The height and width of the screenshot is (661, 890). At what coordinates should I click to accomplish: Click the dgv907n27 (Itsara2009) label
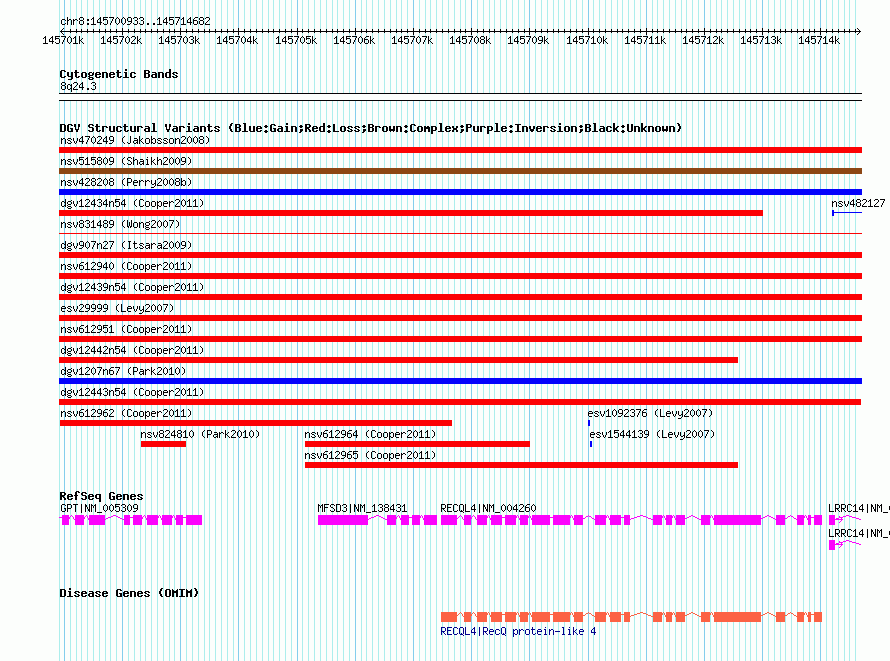(126, 245)
